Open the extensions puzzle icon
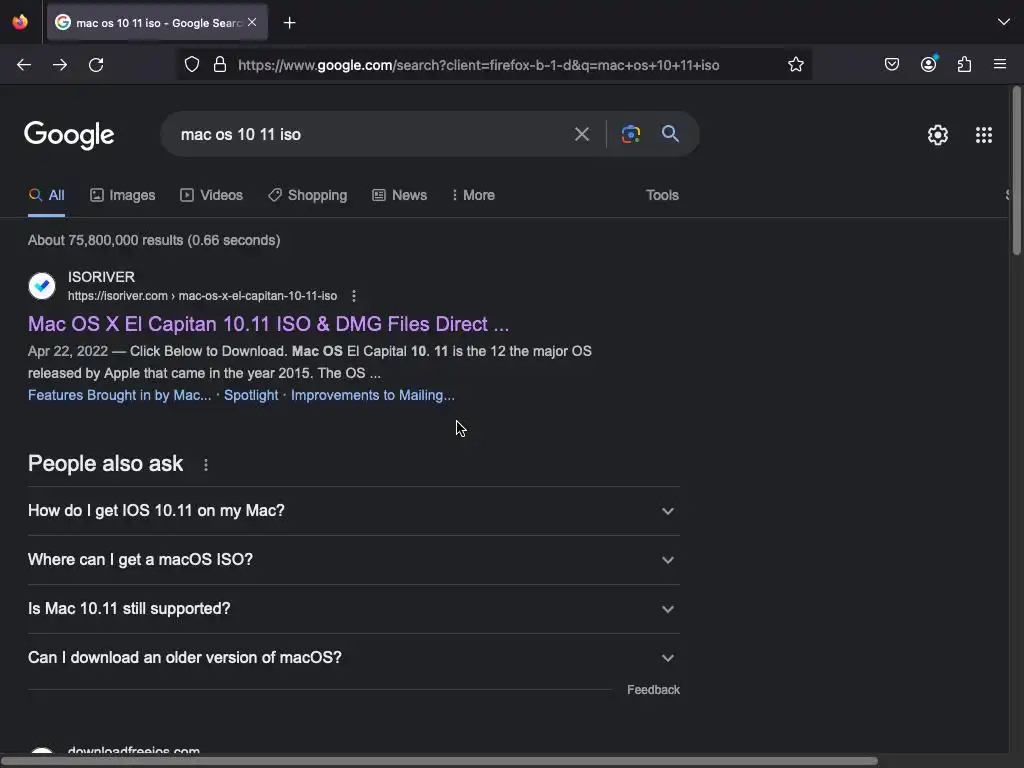Image resolution: width=1024 pixels, height=768 pixels. pos(965,65)
